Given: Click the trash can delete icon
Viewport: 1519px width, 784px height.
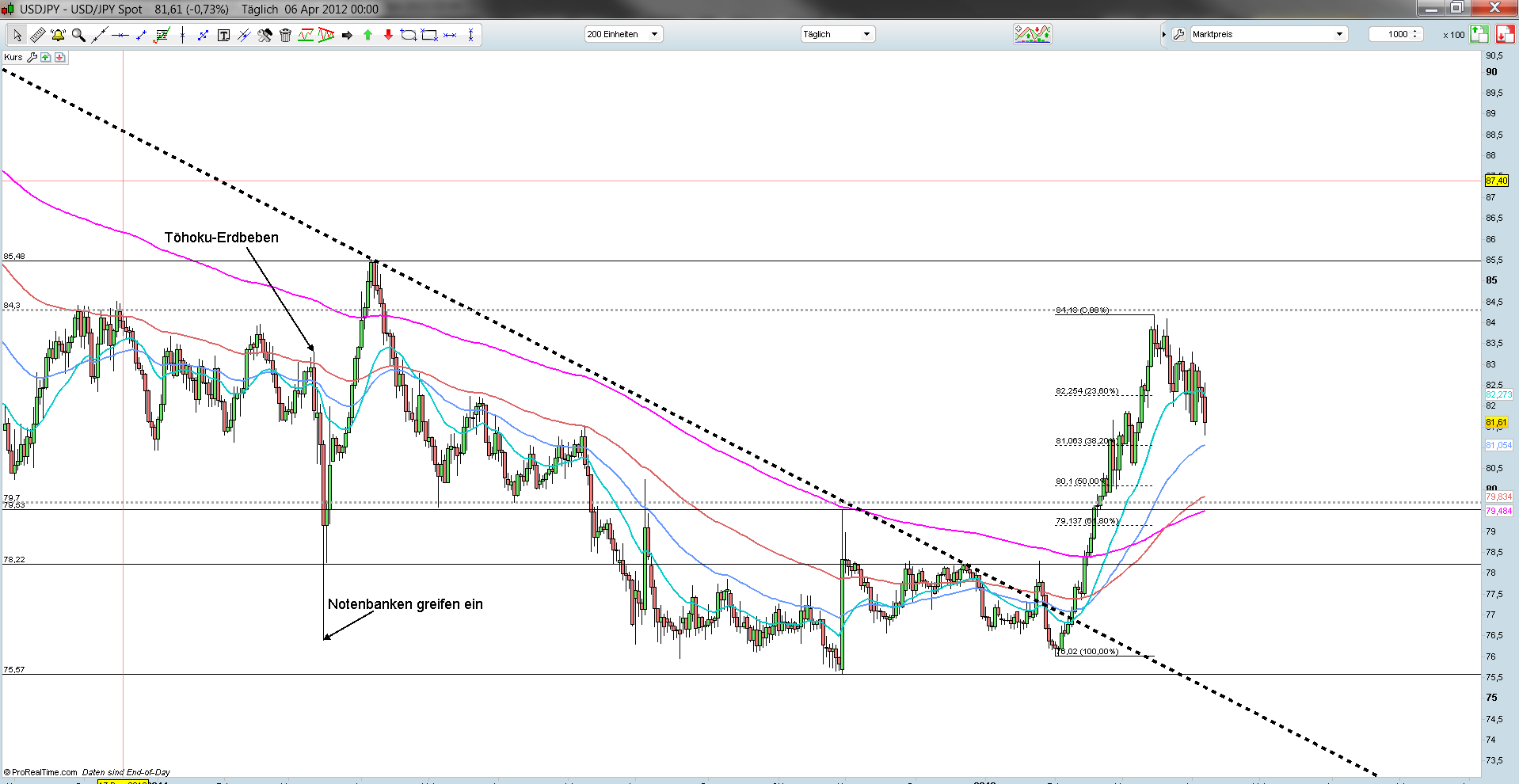Looking at the screenshot, I should tap(285, 35).
